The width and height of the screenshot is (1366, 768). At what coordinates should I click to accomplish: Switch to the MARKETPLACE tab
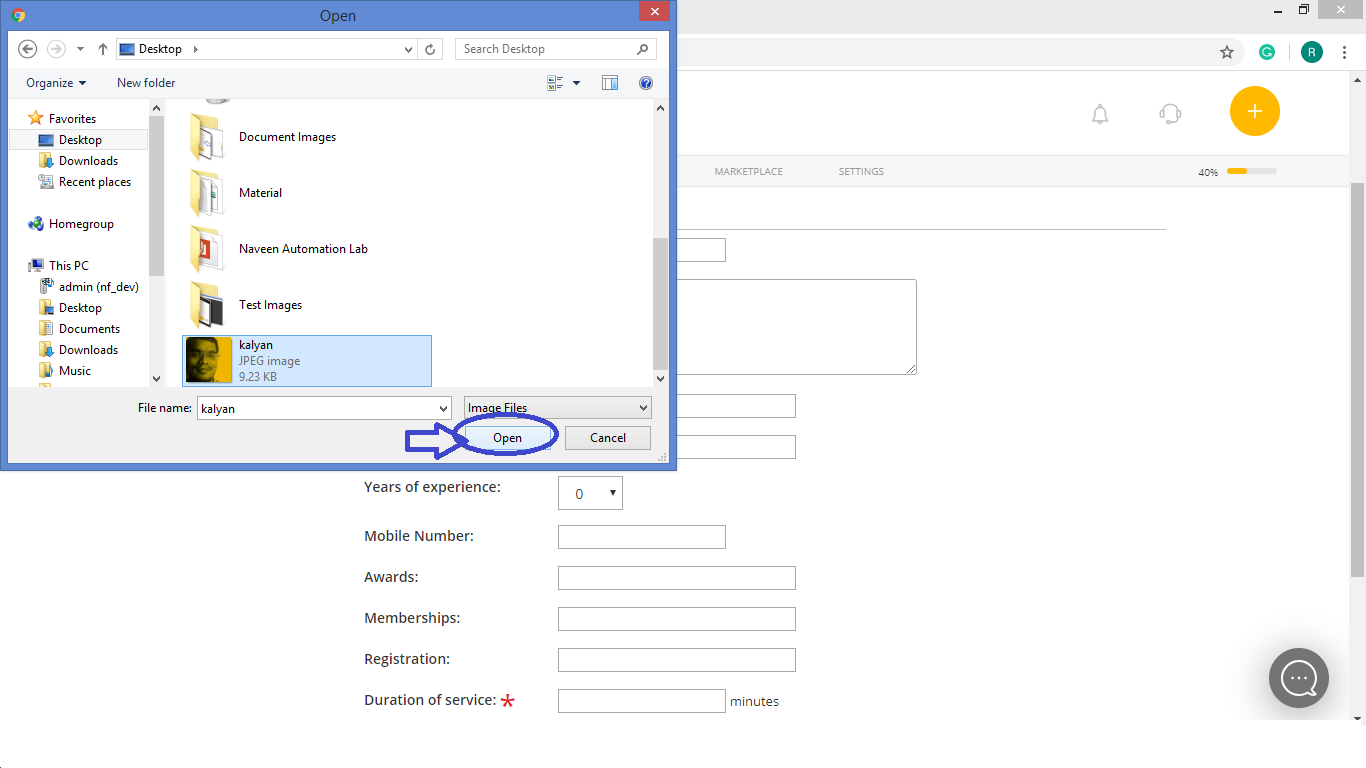(748, 171)
